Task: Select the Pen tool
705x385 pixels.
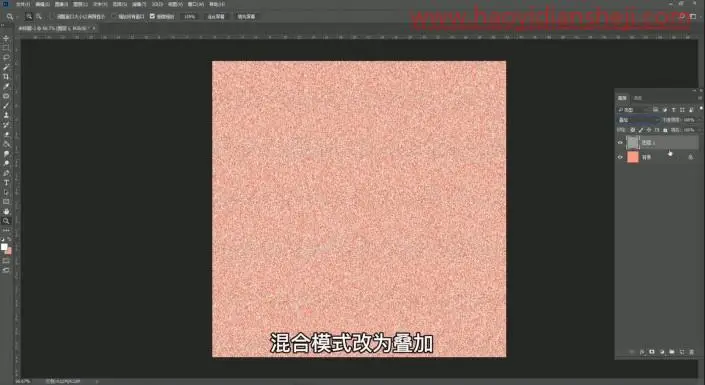Action: tap(6, 173)
